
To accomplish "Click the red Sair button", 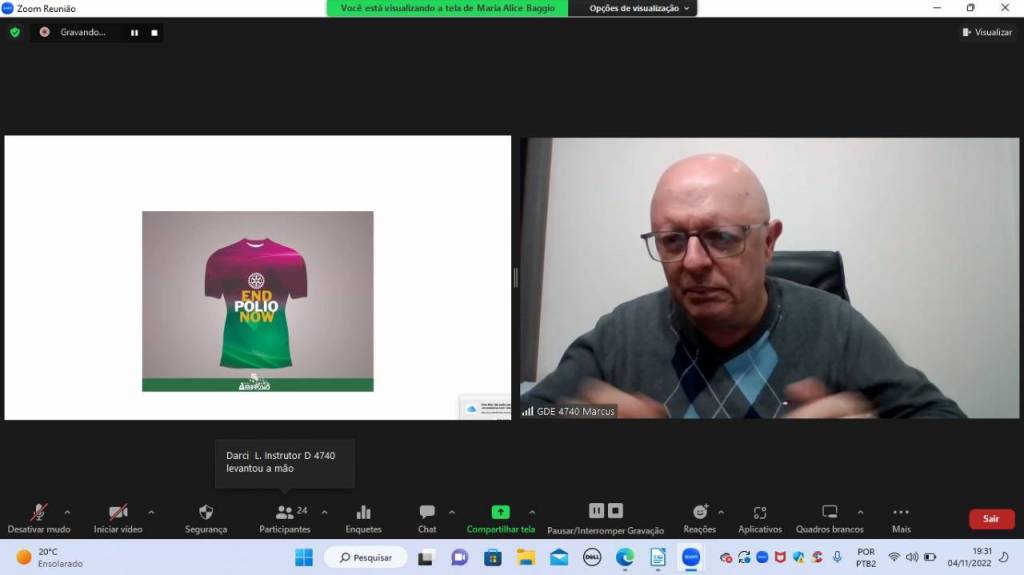I will (991, 519).
